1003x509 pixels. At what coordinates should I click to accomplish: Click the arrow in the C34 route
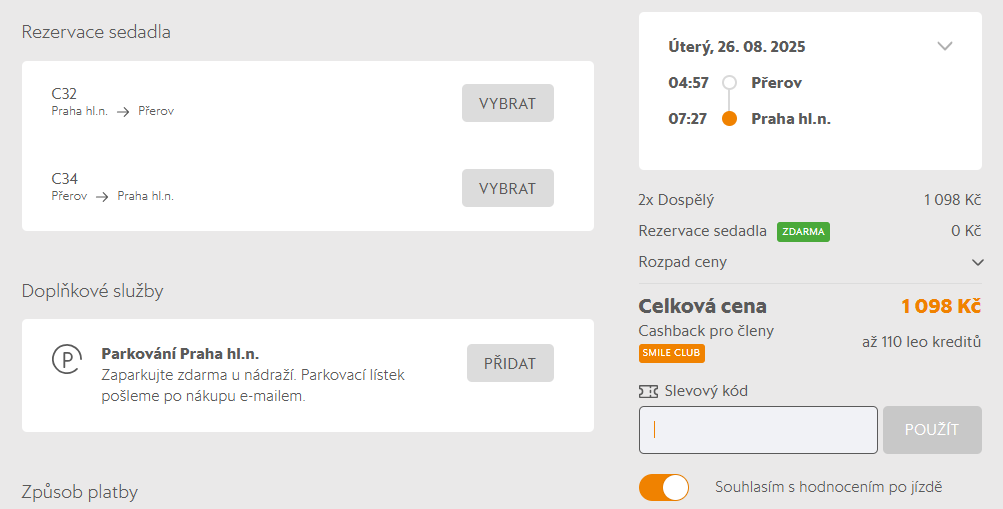(x=102, y=197)
